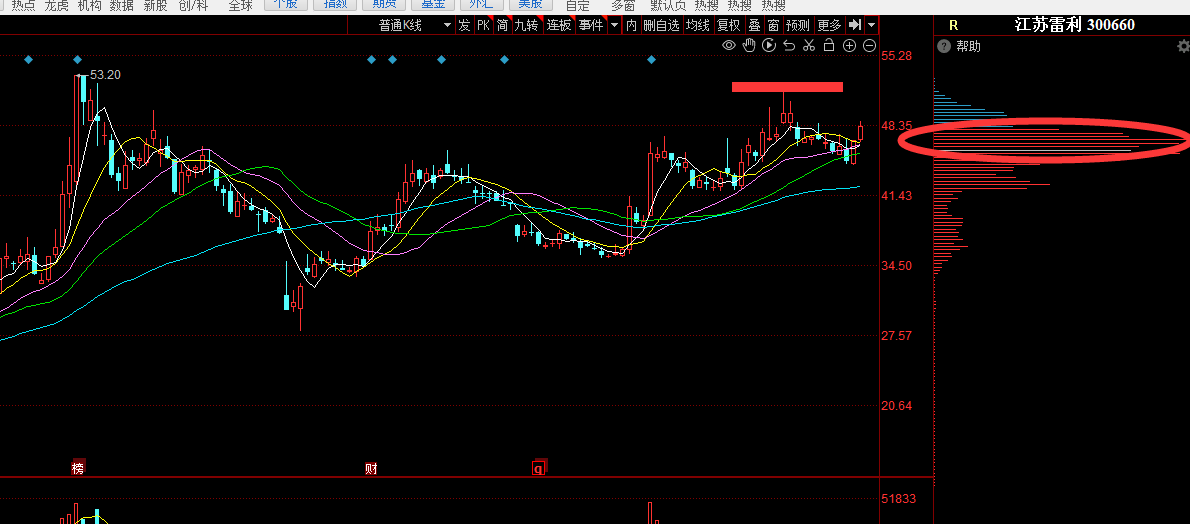The image size is (1190, 524).
Task: Toggle the eye visibility icon above the chart
Action: (729, 46)
